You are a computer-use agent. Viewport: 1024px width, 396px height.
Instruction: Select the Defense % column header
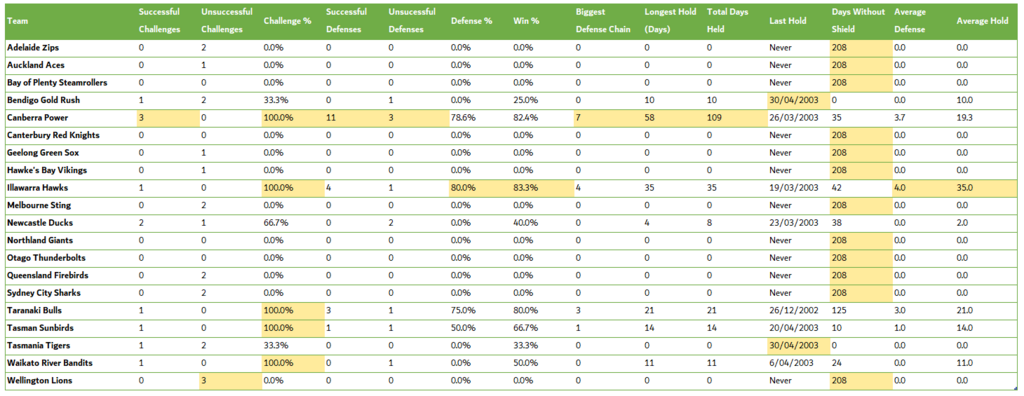pos(480,21)
